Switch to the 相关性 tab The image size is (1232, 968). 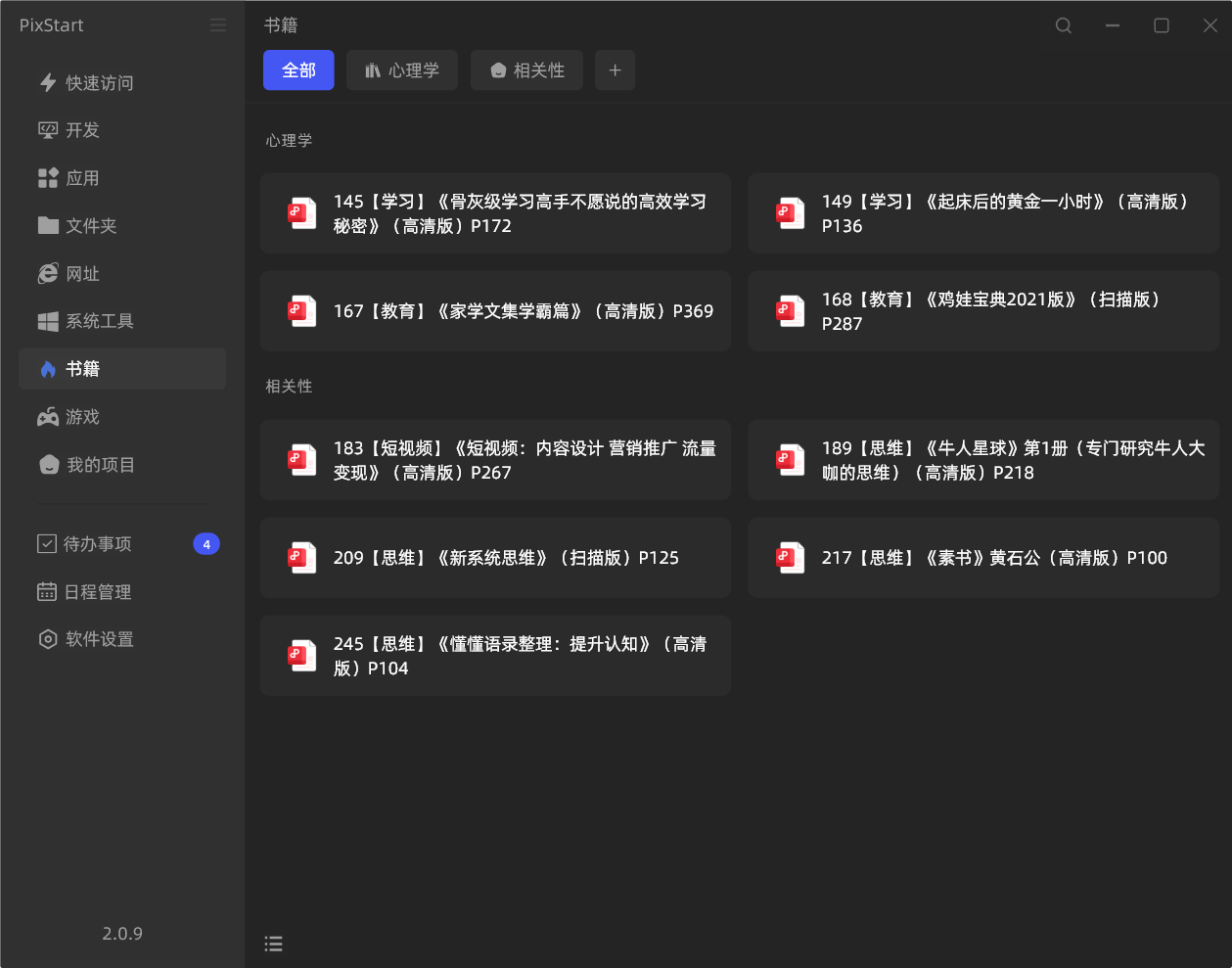[526, 70]
